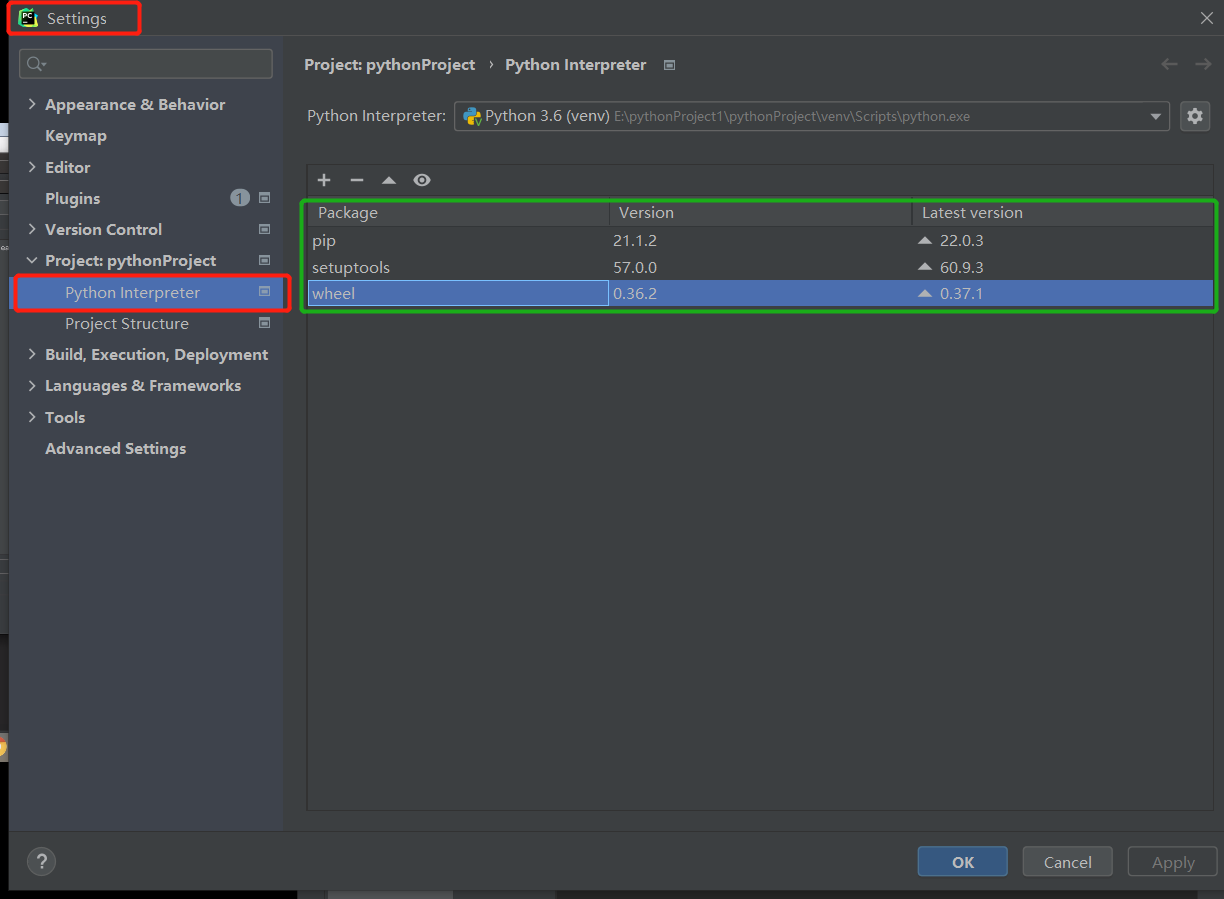1224x899 pixels.
Task: Focus the settings search field
Action: coord(146,64)
